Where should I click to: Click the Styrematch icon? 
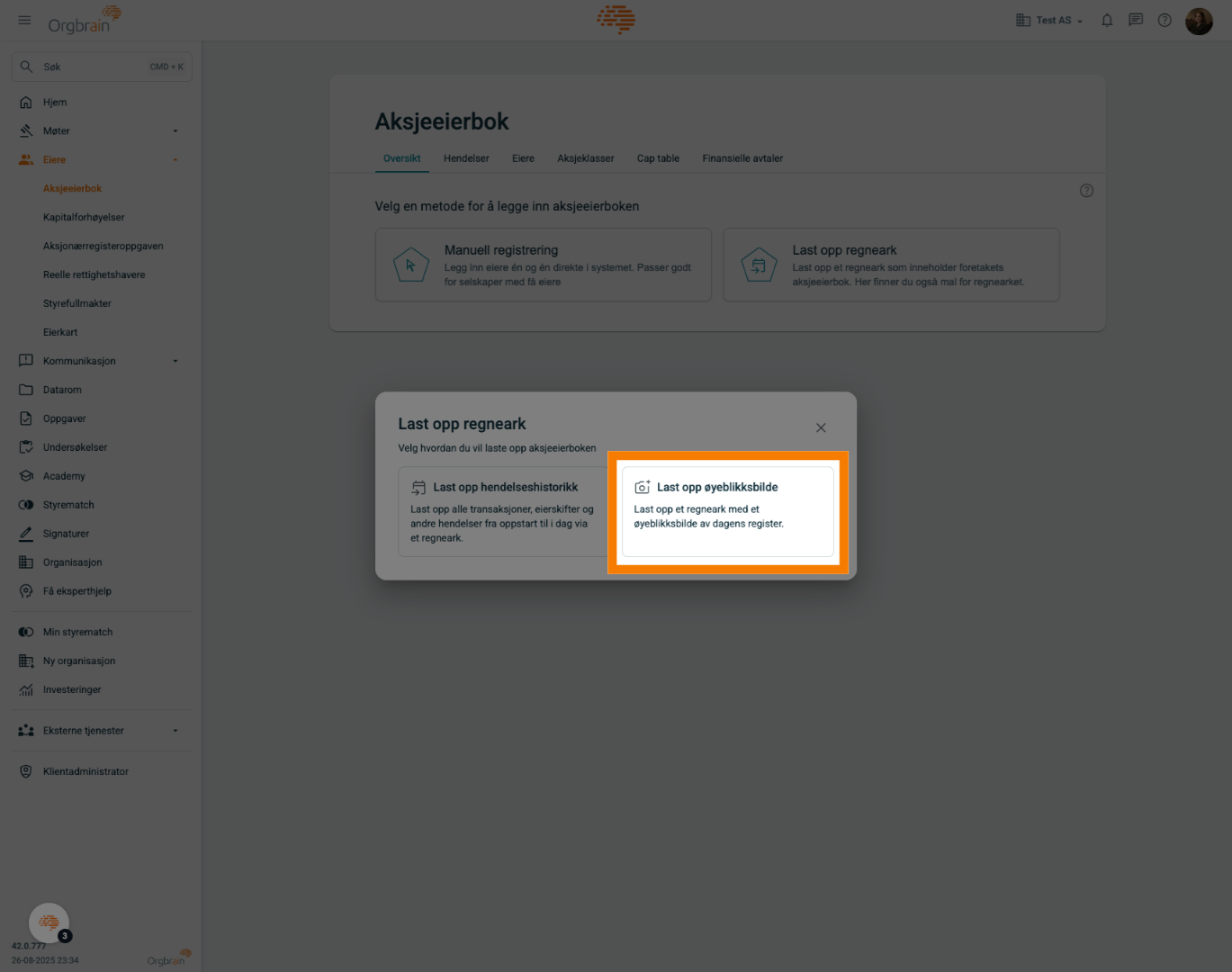click(26, 505)
